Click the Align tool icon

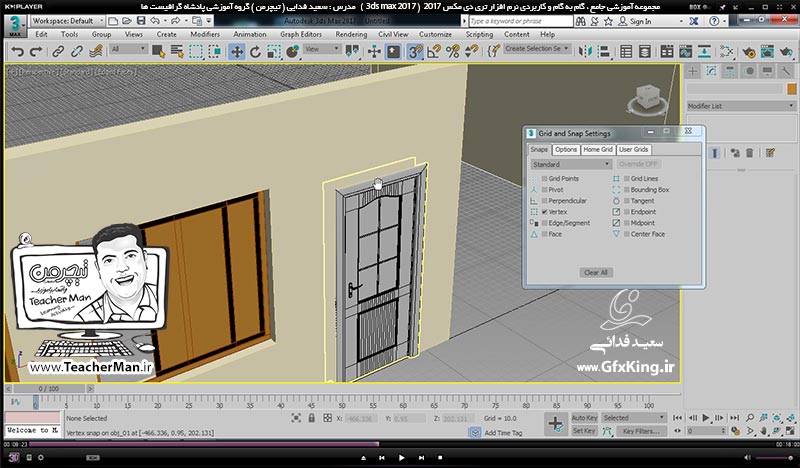coord(604,52)
